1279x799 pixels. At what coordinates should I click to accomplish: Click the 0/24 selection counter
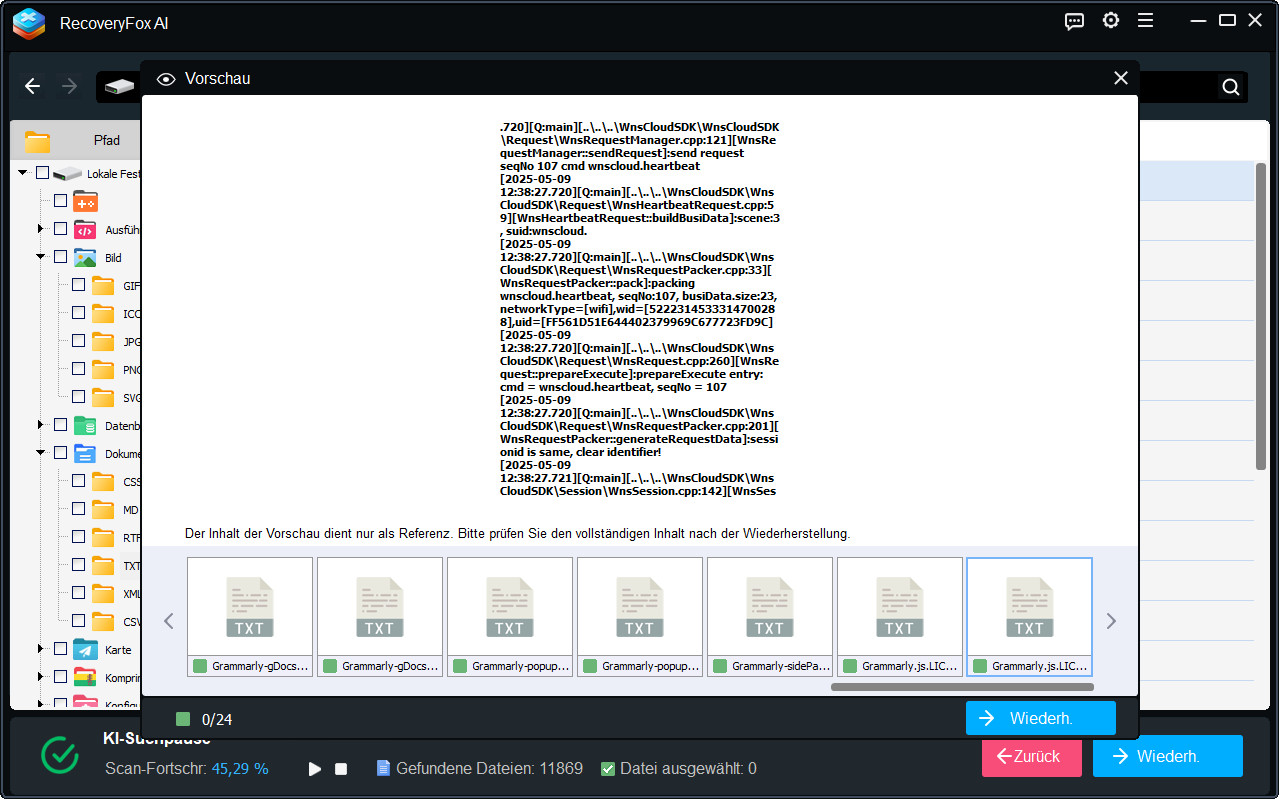[217, 719]
